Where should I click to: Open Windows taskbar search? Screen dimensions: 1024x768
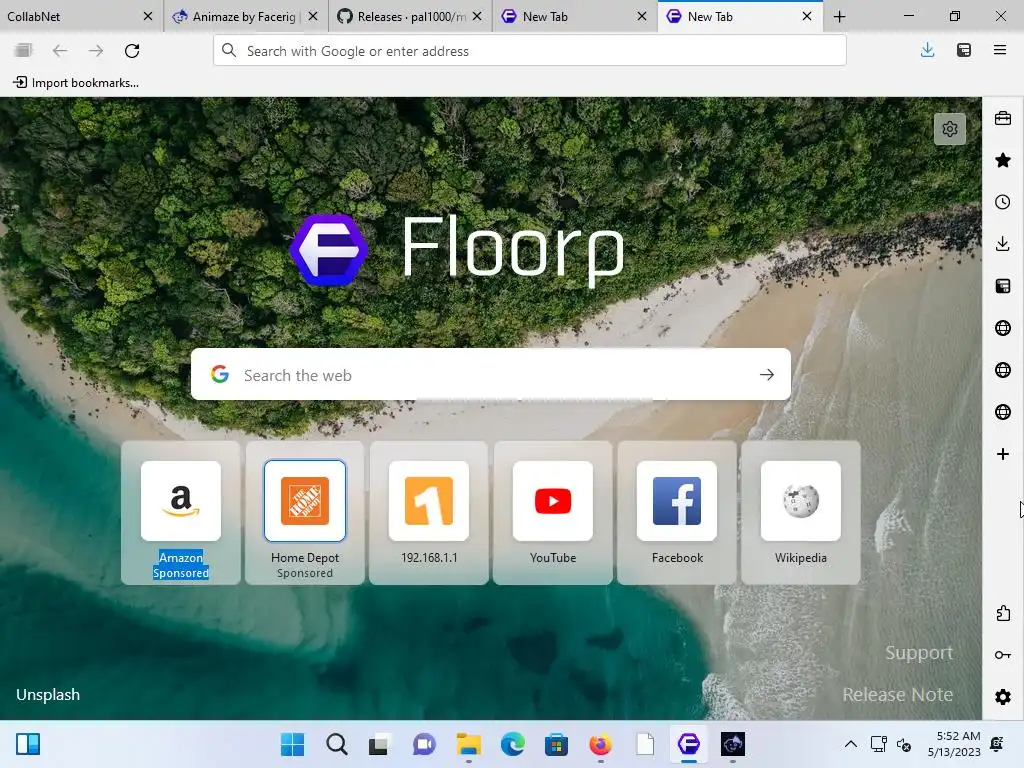337,744
